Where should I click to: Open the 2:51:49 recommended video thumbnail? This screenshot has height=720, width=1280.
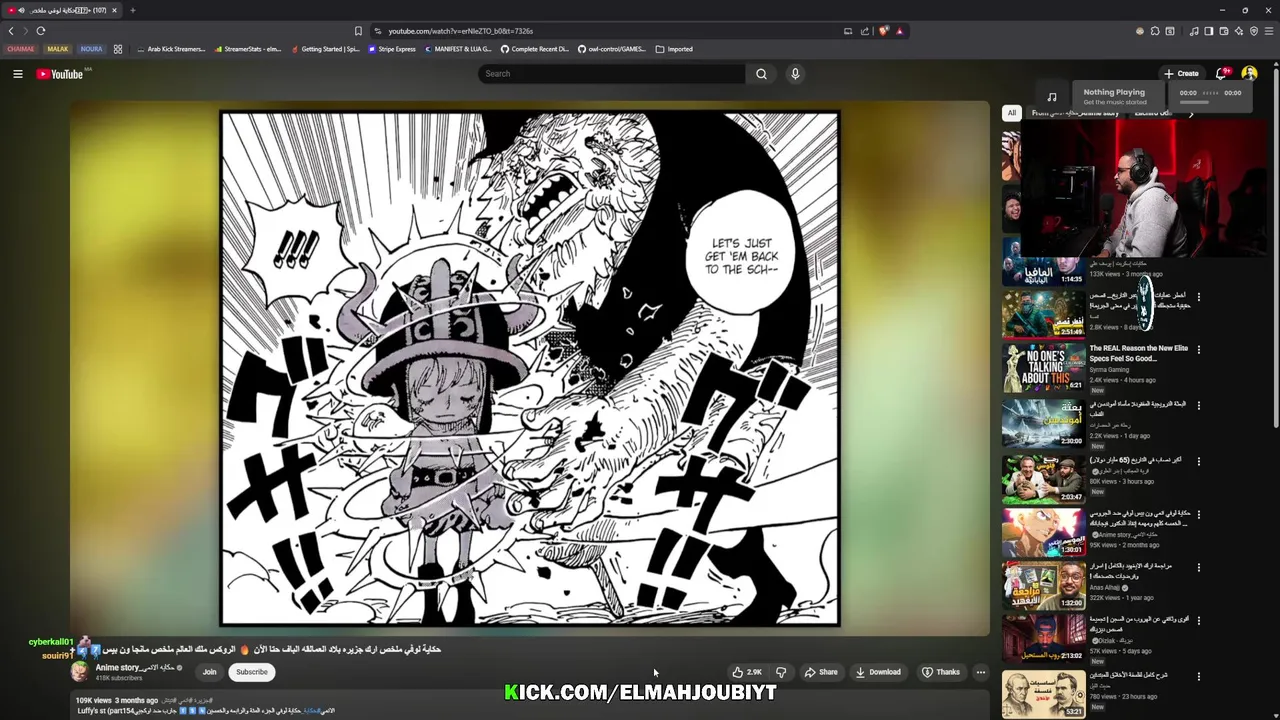tap(1043, 313)
